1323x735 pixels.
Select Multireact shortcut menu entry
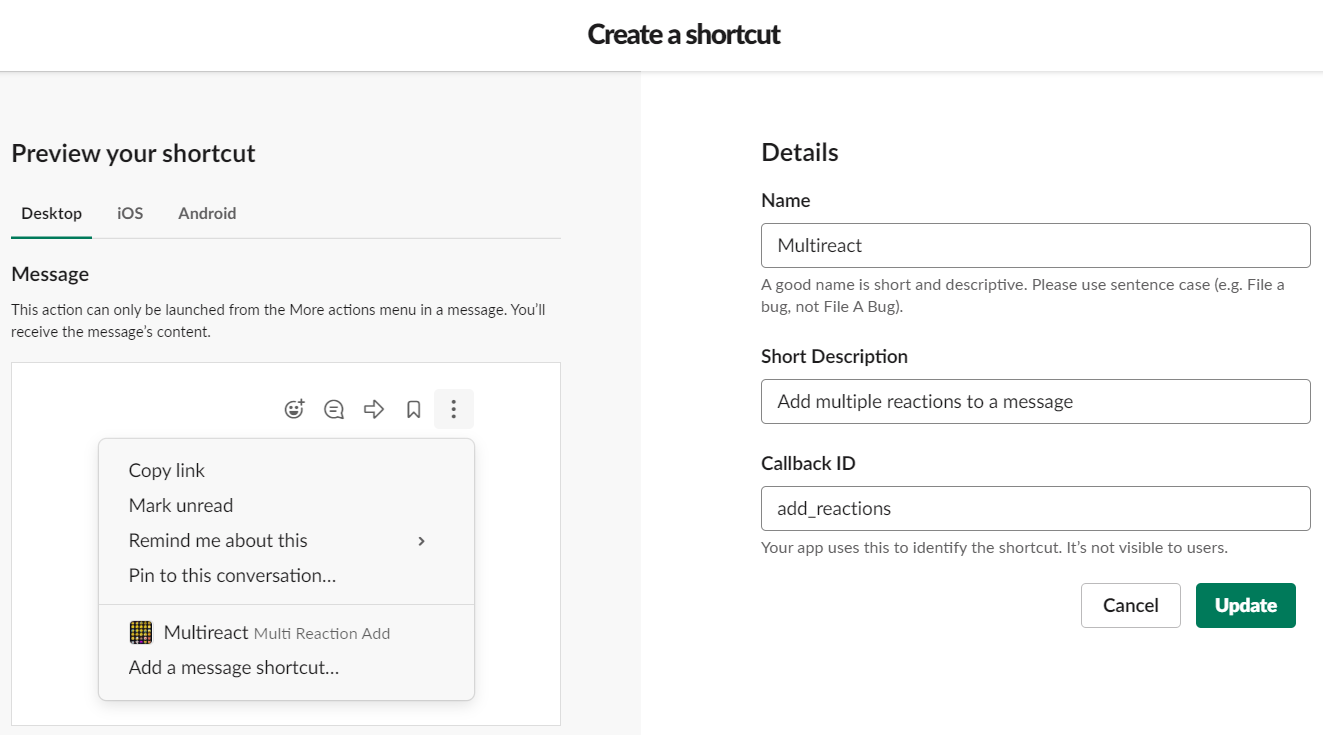286,633
